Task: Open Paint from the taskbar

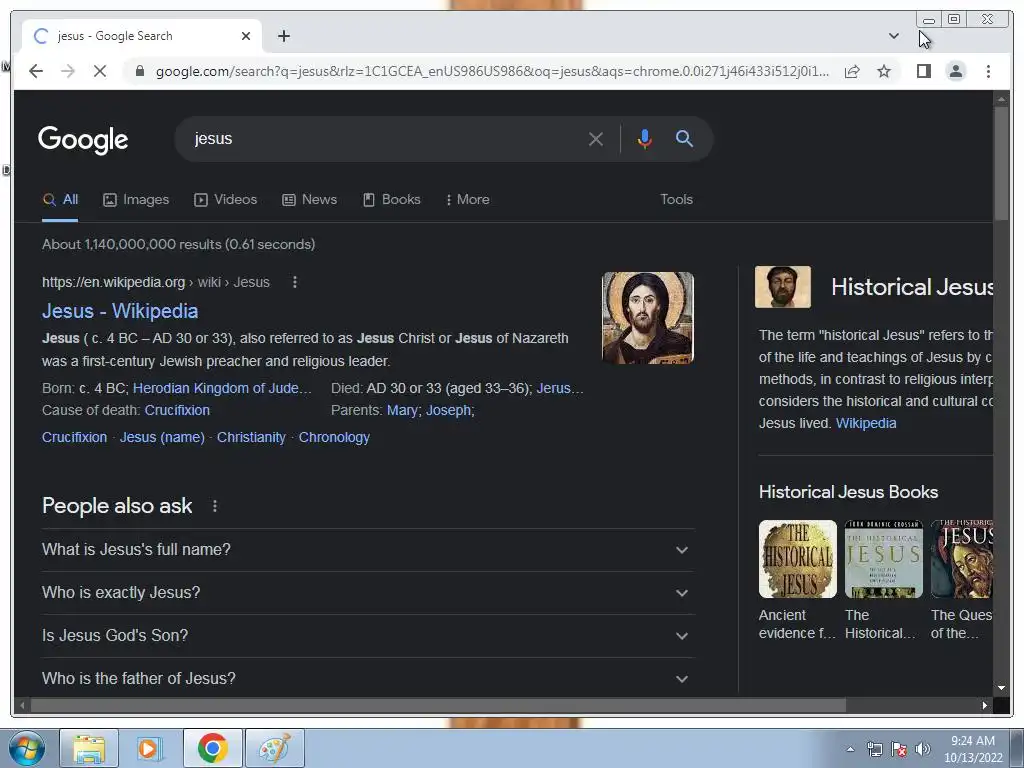Action: [x=275, y=748]
